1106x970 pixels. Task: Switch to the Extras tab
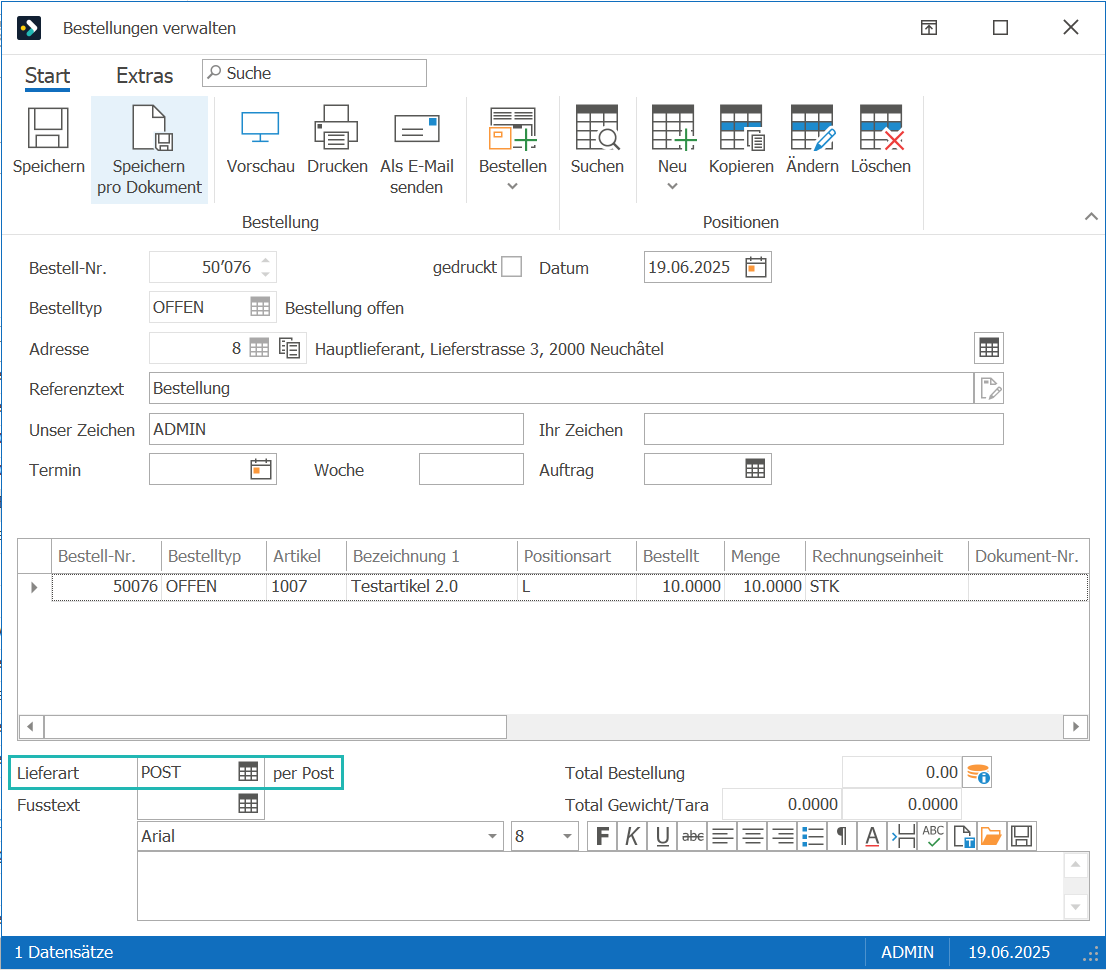click(x=145, y=75)
